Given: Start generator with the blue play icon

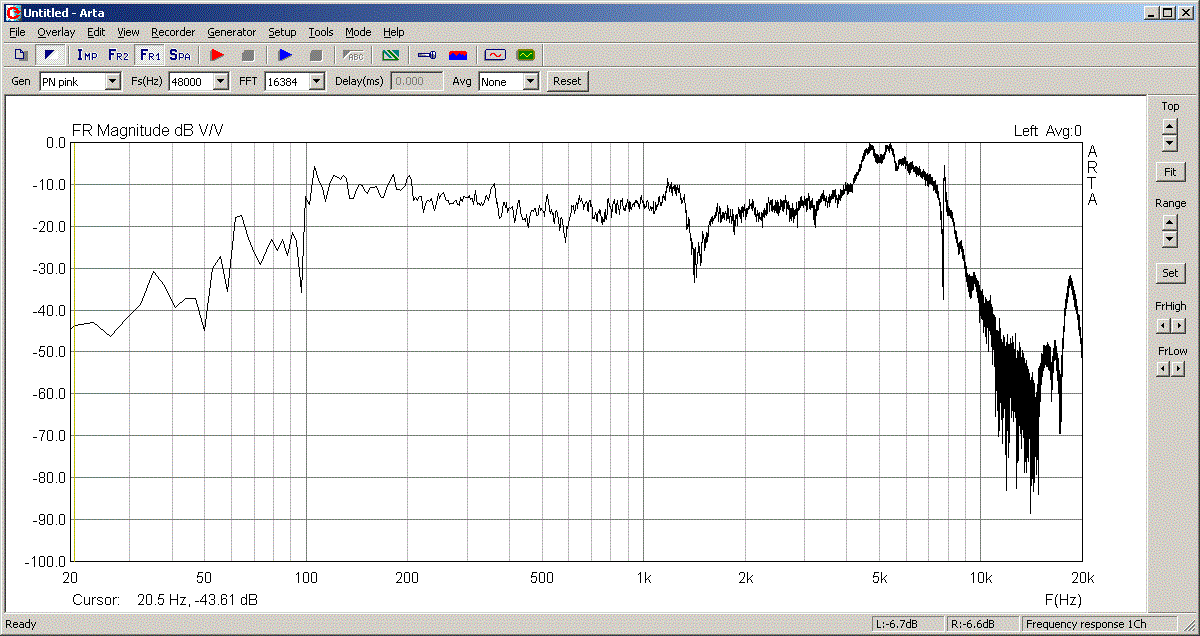Looking at the screenshot, I should pos(285,55).
